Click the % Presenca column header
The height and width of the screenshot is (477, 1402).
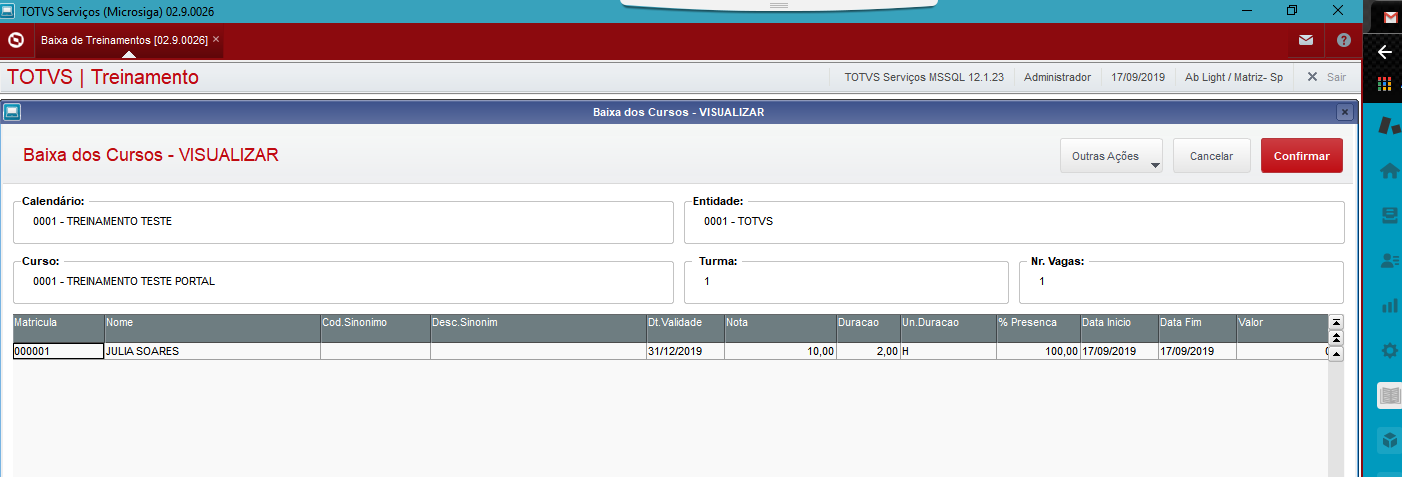(x=1038, y=328)
